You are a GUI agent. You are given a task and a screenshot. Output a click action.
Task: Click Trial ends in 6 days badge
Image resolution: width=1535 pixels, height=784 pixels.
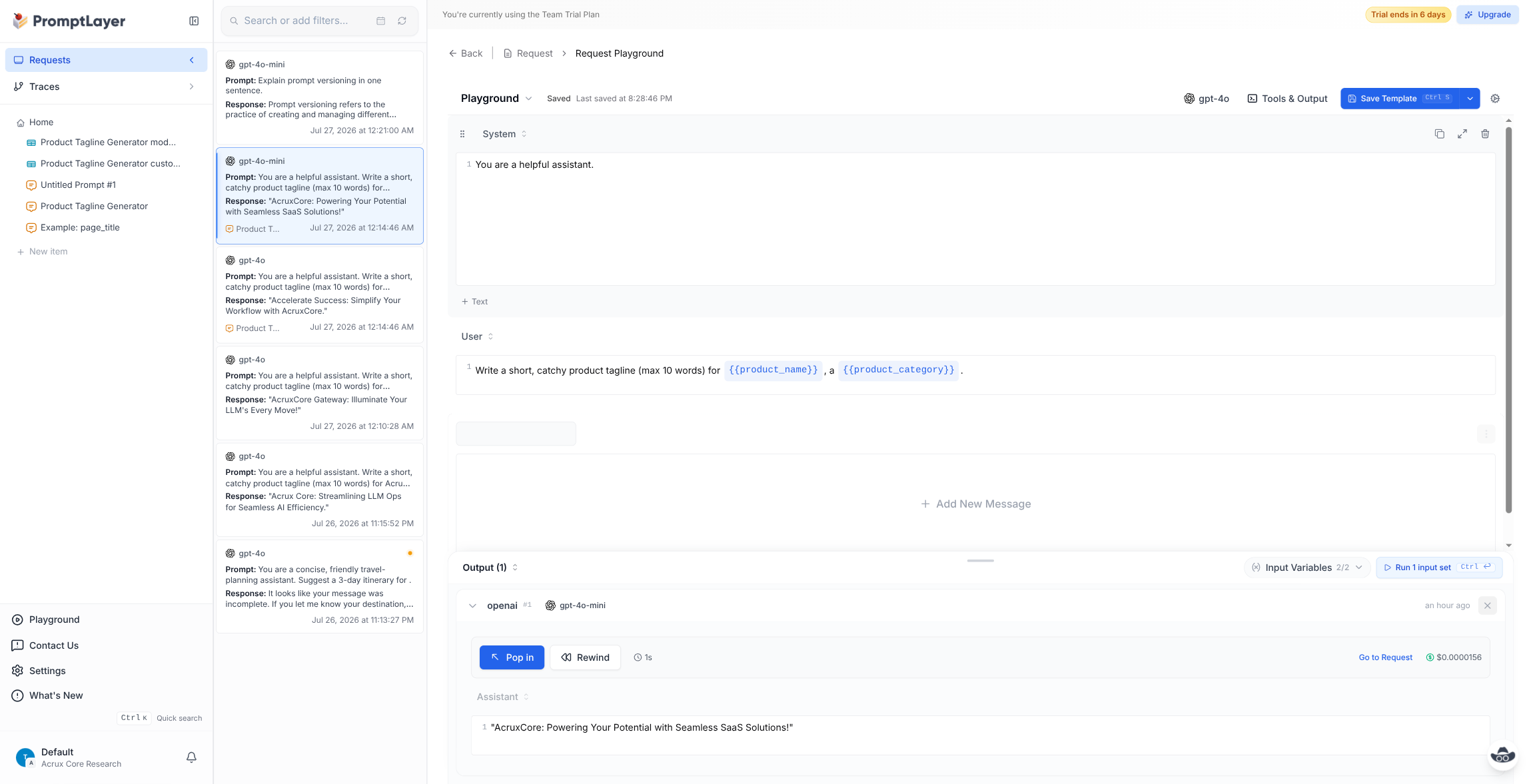coord(1408,15)
